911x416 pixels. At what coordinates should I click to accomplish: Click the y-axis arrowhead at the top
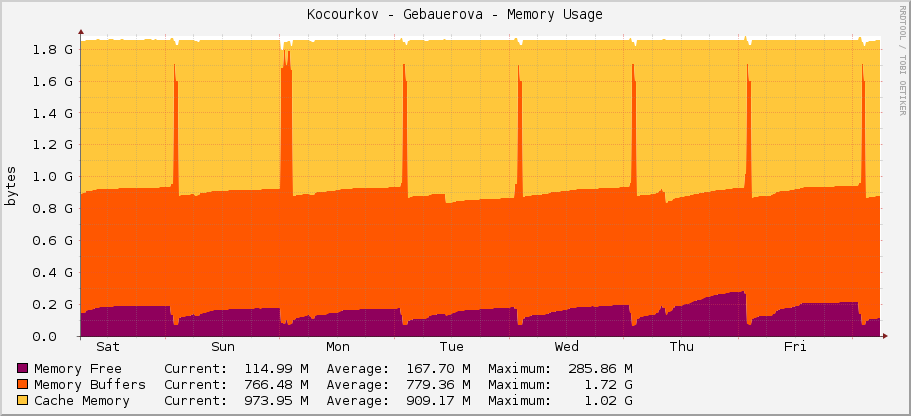tap(81, 33)
